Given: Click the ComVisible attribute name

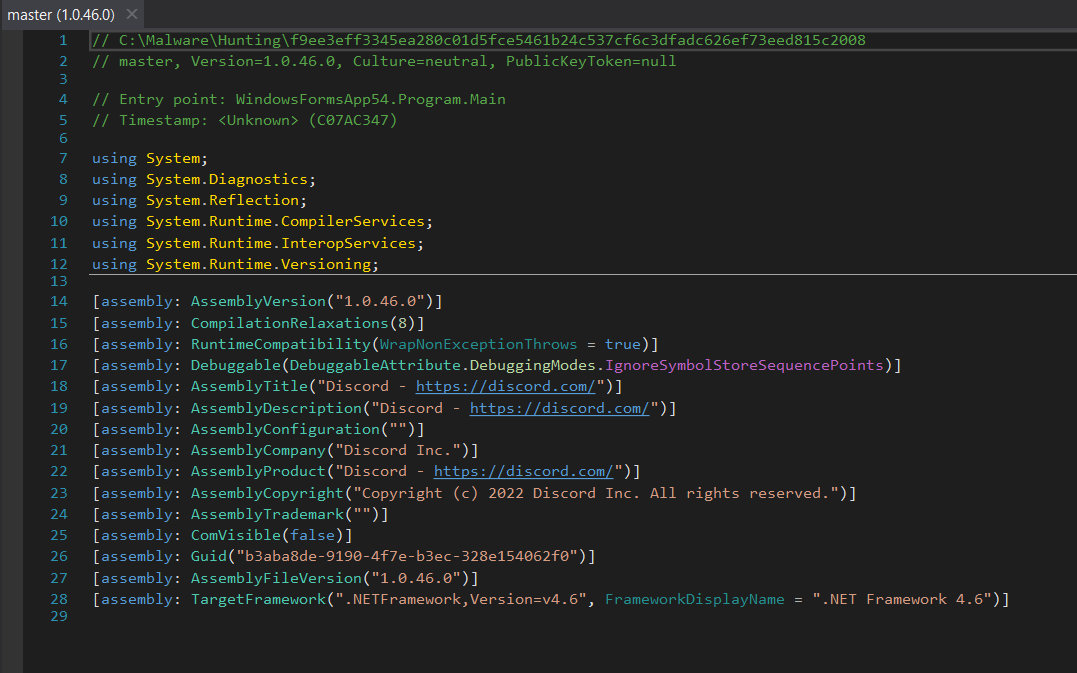Looking at the screenshot, I should (236, 536).
